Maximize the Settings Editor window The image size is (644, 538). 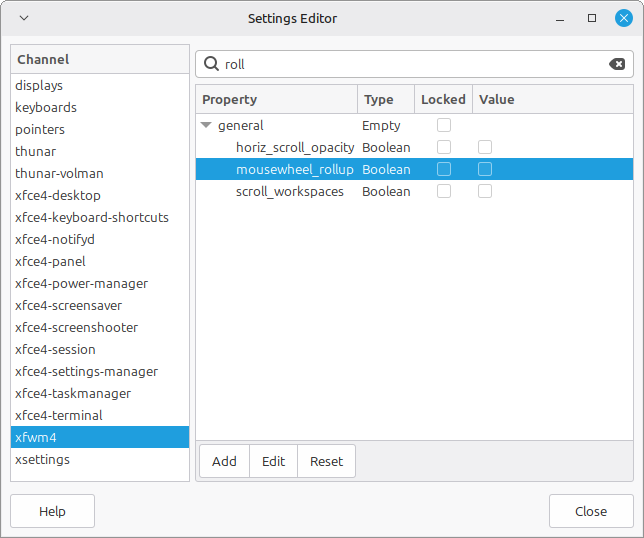point(592,19)
